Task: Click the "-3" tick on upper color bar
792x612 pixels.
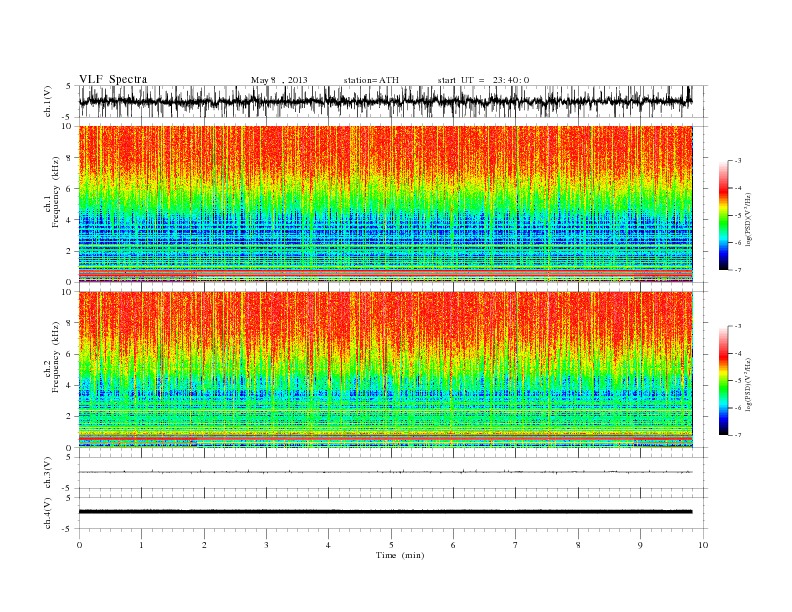Action: pyautogui.click(x=738, y=161)
